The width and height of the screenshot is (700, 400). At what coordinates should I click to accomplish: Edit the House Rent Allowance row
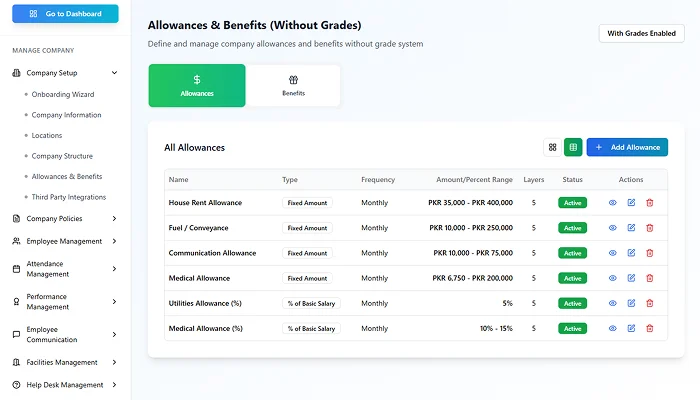point(631,203)
